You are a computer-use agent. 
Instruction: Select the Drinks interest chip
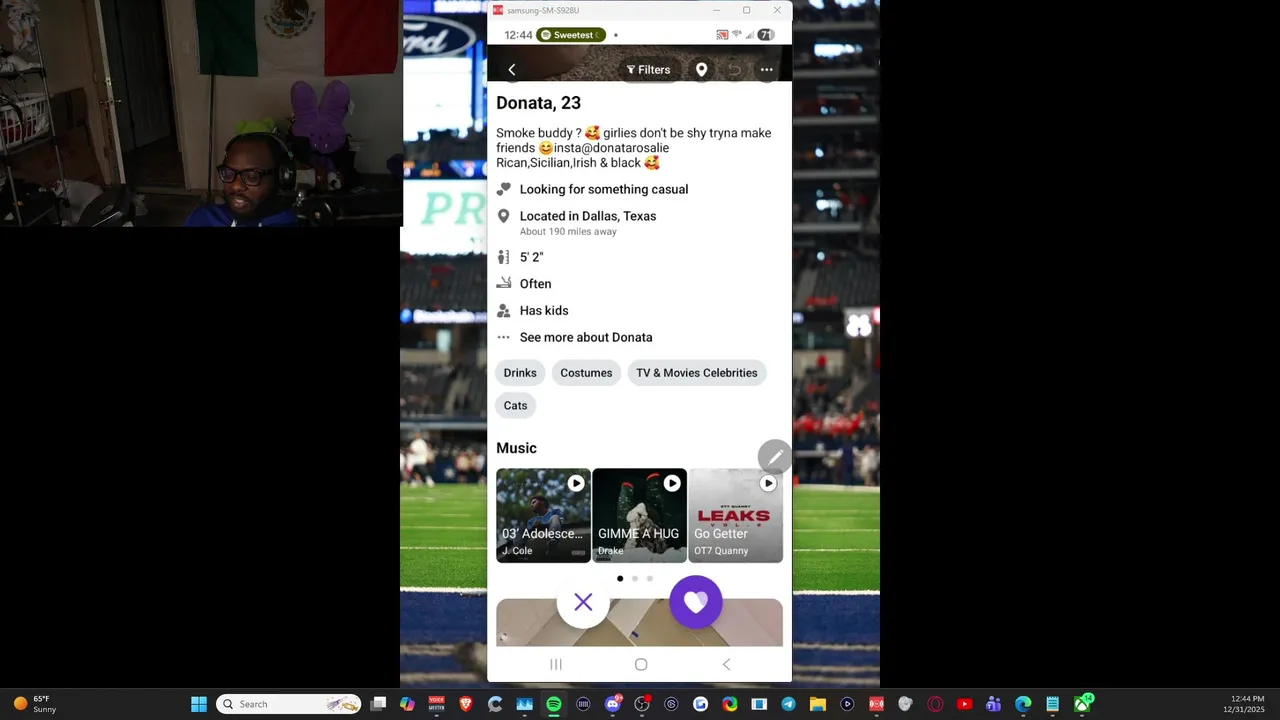(520, 373)
